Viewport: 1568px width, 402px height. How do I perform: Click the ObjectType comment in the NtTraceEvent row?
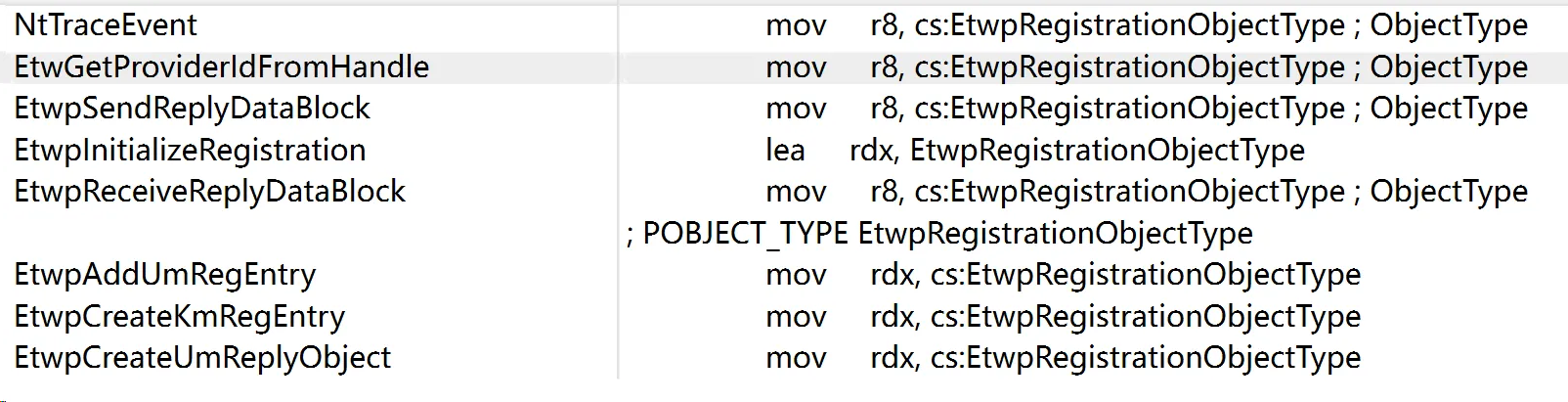pyautogui.click(x=1449, y=25)
